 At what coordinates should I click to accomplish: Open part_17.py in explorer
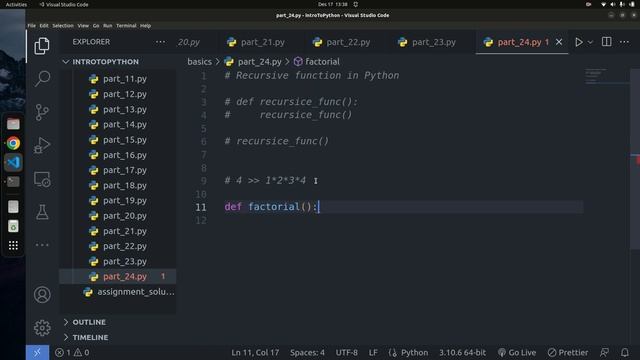pyautogui.click(x=118, y=170)
